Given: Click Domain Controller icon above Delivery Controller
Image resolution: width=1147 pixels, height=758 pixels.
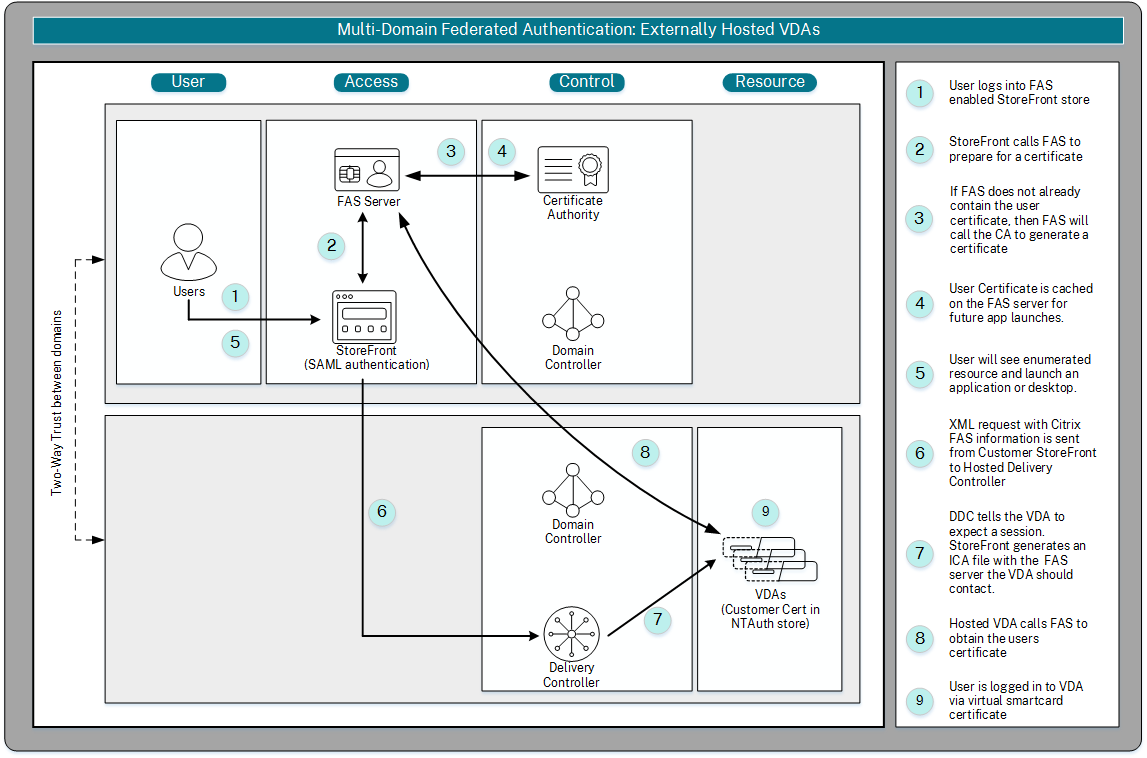Looking at the screenshot, I should click(573, 490).
